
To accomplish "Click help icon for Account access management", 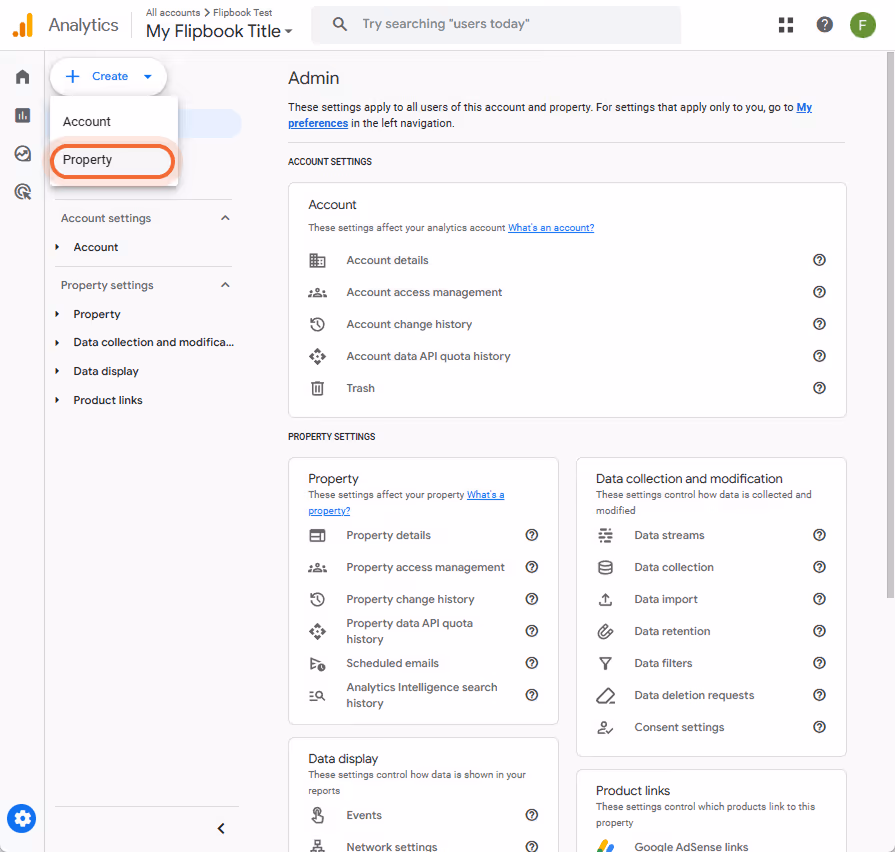I will 819,292.
